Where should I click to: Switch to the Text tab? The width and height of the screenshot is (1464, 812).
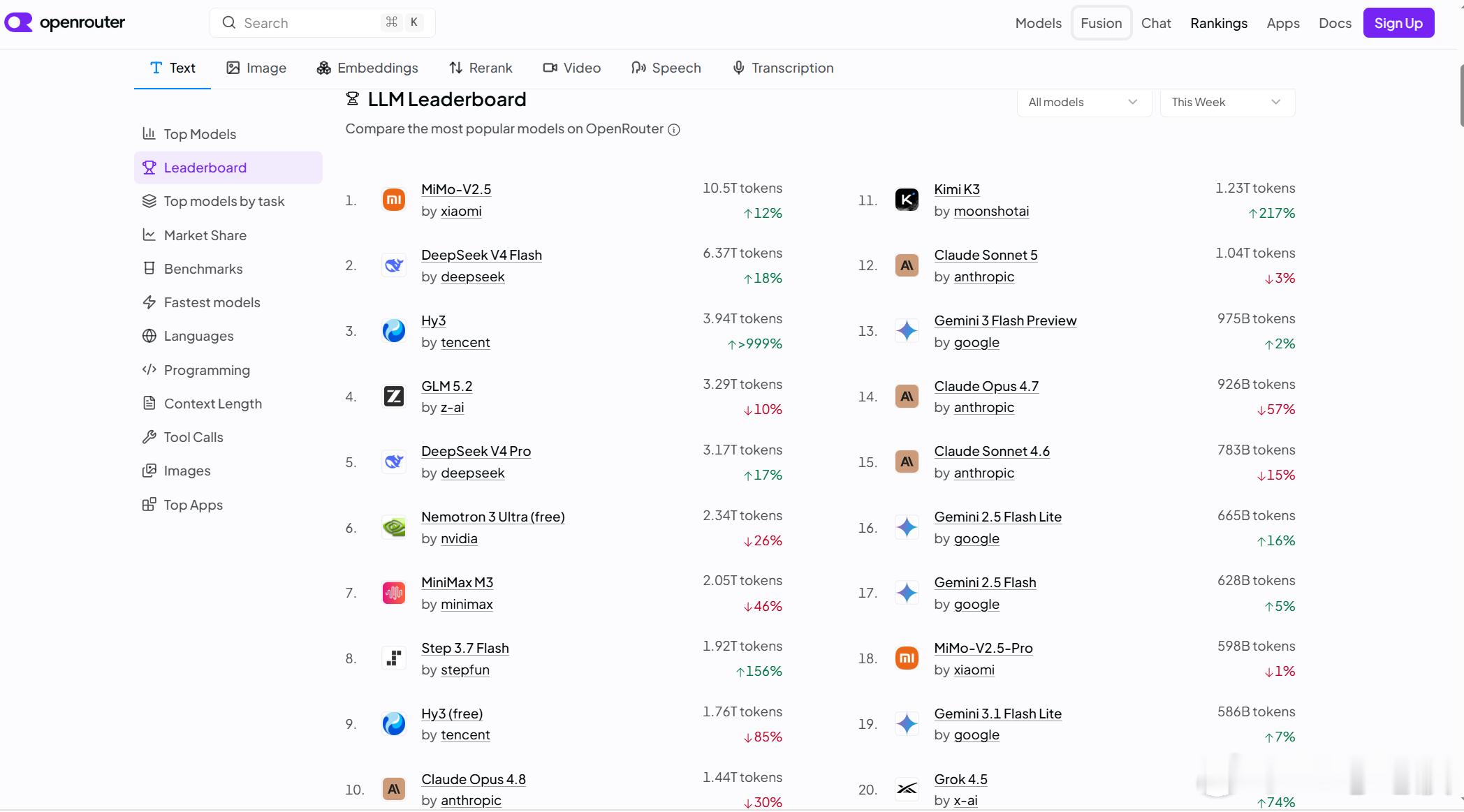pos(173,68)
